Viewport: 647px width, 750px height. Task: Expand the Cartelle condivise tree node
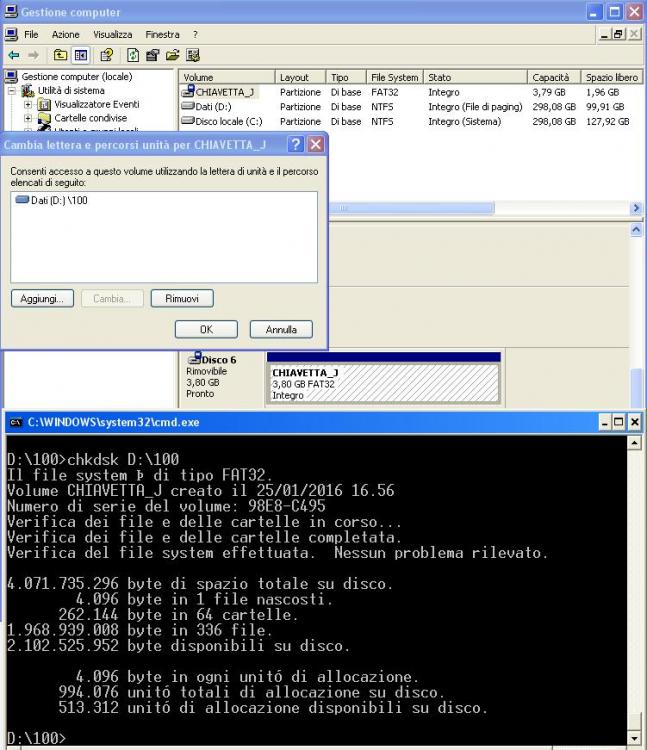[28, 118]
